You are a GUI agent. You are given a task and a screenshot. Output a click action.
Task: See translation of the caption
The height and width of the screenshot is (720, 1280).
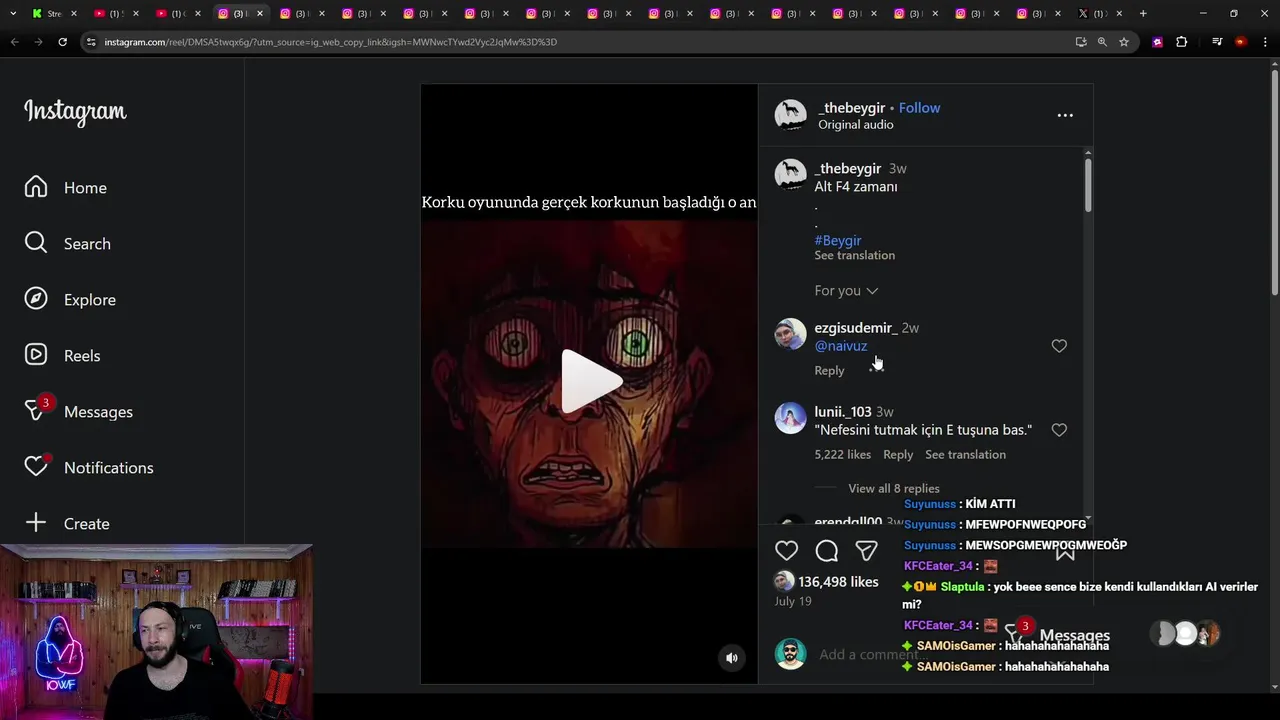click(x=855, y=255)
